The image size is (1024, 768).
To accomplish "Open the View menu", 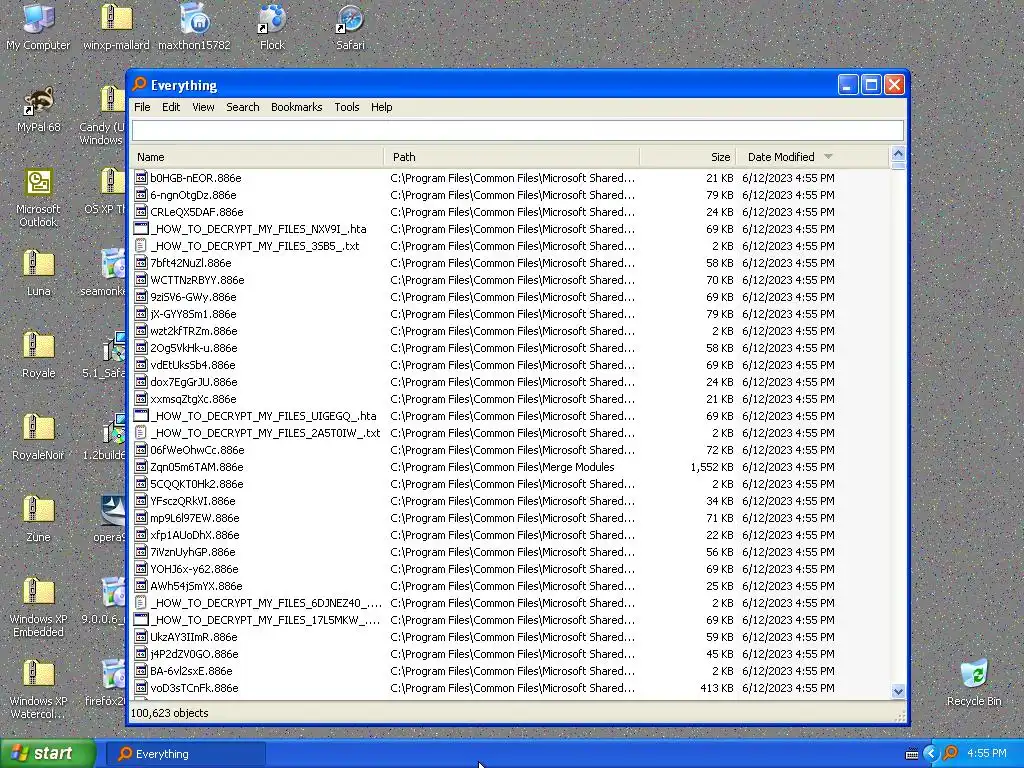I will coord(203,107).
